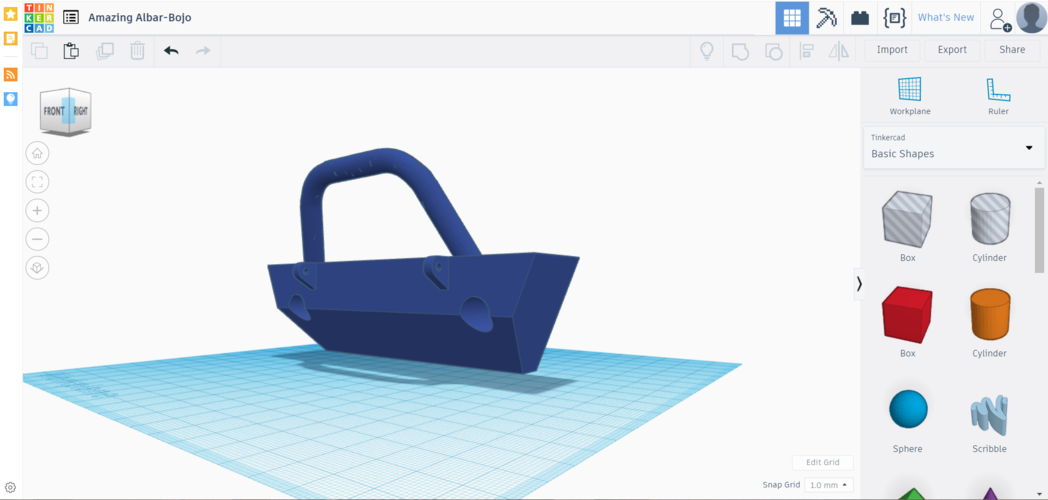Click the Copy icon in toolbar

39,51
